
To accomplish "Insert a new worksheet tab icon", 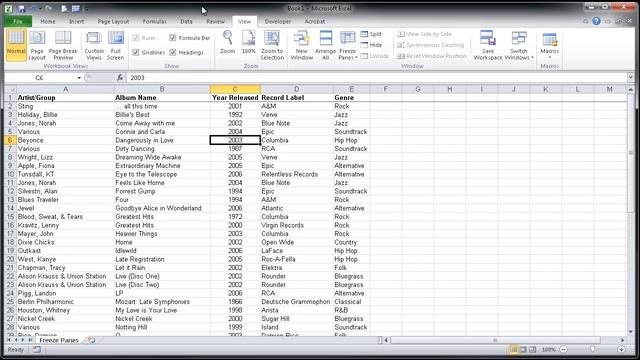I will click(91, 340).
